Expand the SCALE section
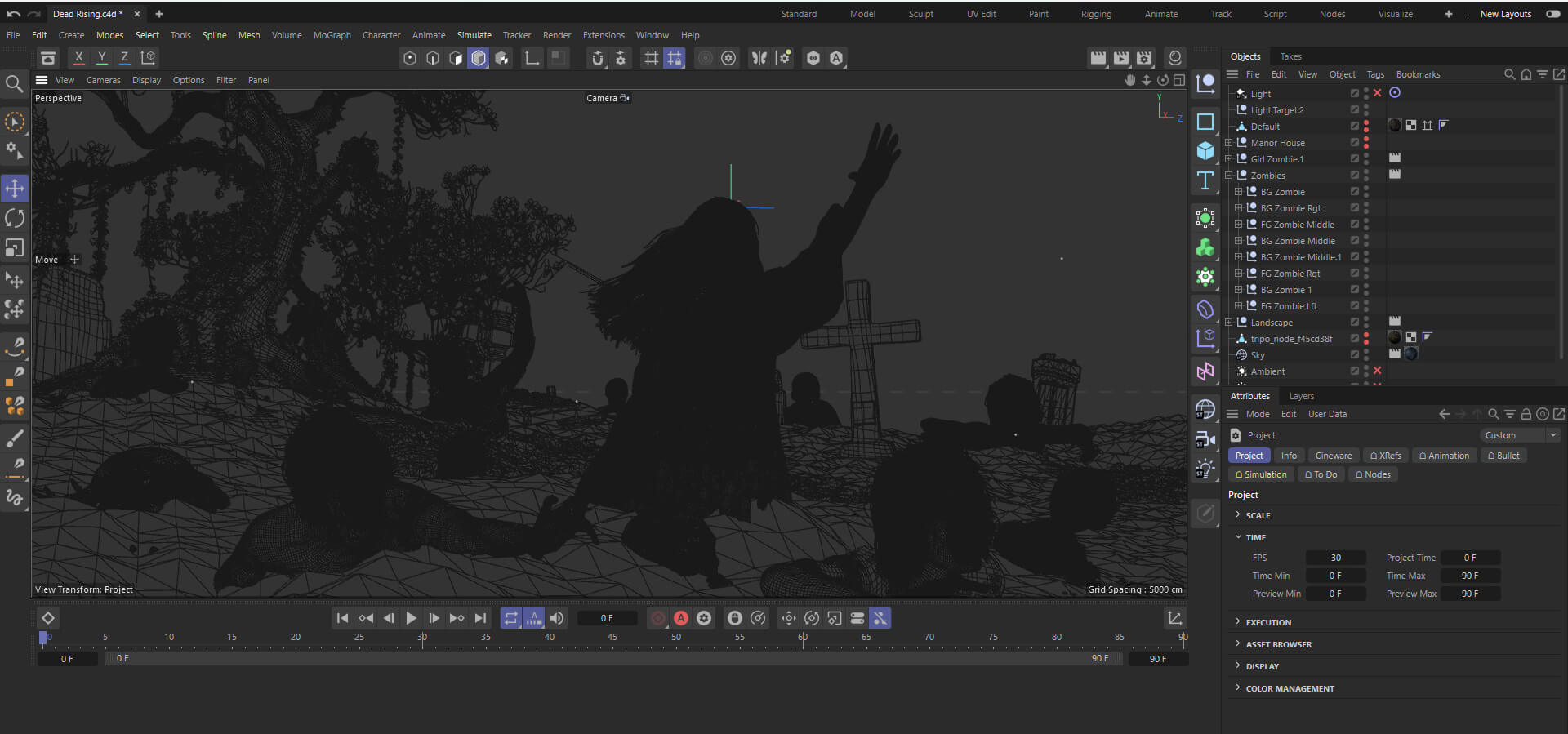 [x=1238, y=515]
